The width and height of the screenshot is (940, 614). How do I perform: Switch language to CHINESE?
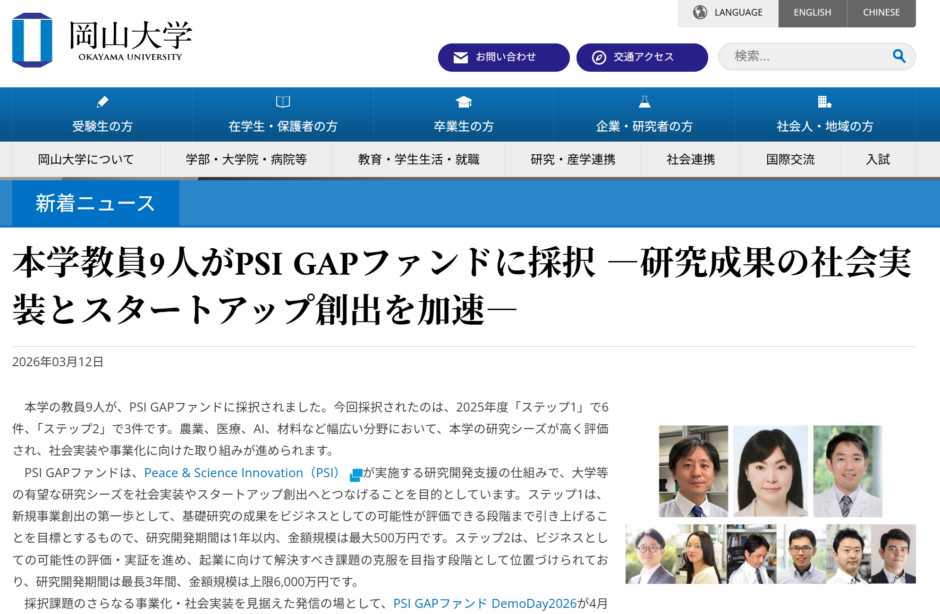(x=881, y=13)
